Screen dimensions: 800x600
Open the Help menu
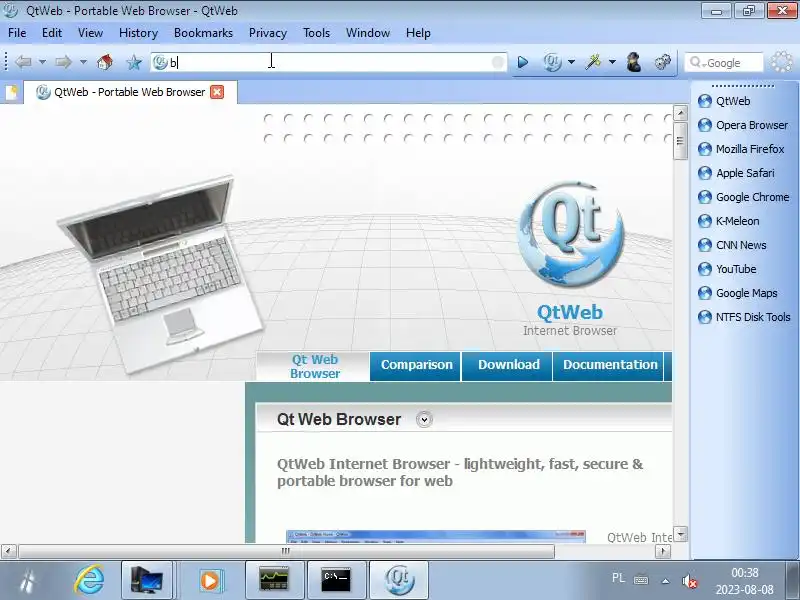coord(418,33)
